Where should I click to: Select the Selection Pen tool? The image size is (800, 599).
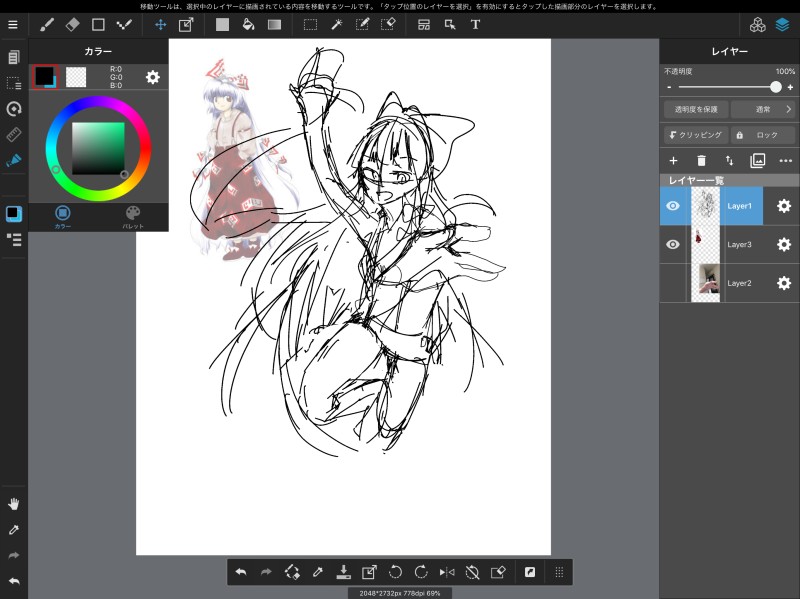[x=362, y=24]
